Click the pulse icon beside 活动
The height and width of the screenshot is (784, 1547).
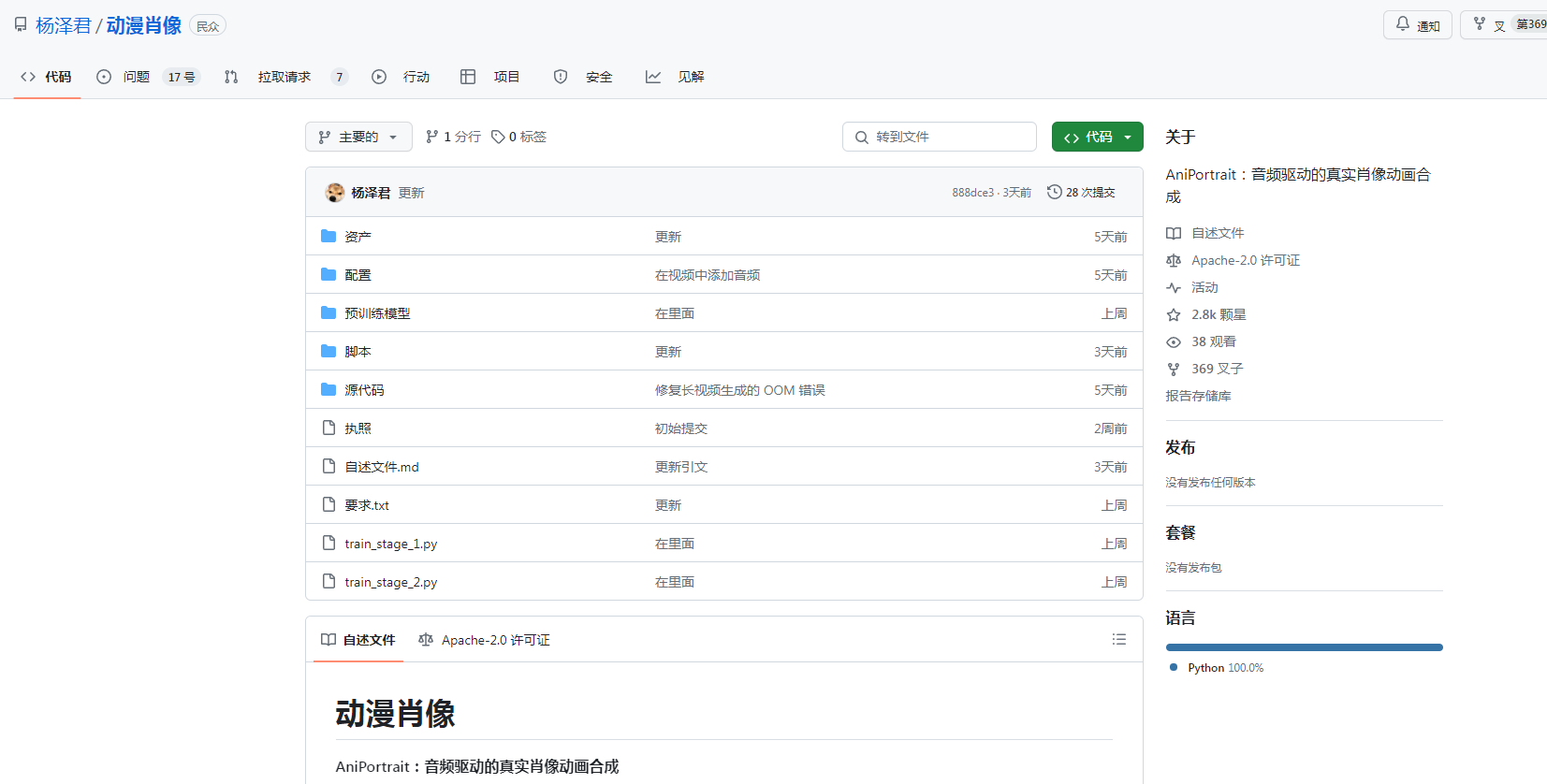pos(1174,288)
